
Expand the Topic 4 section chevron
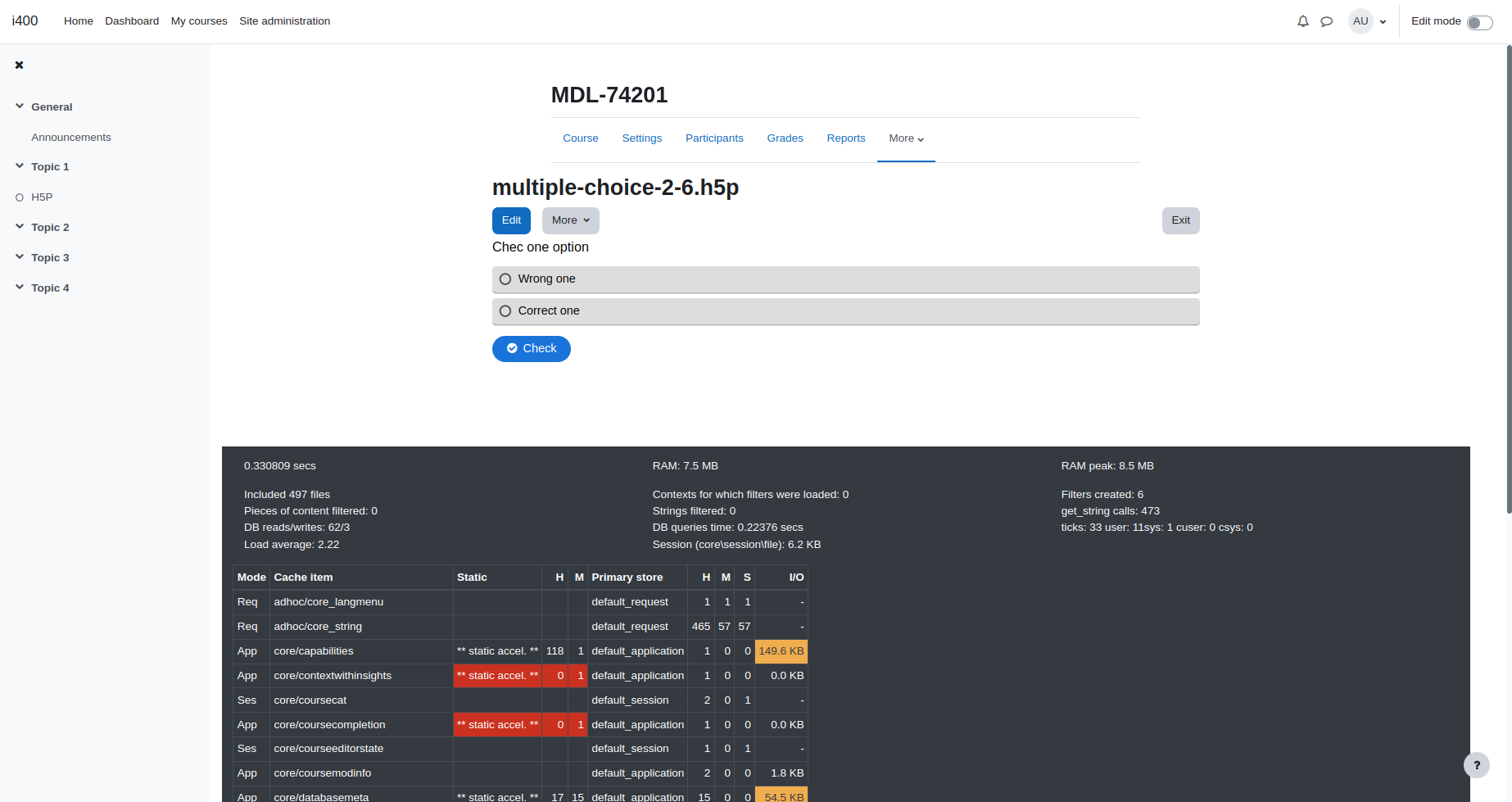(x=20, y=288)
